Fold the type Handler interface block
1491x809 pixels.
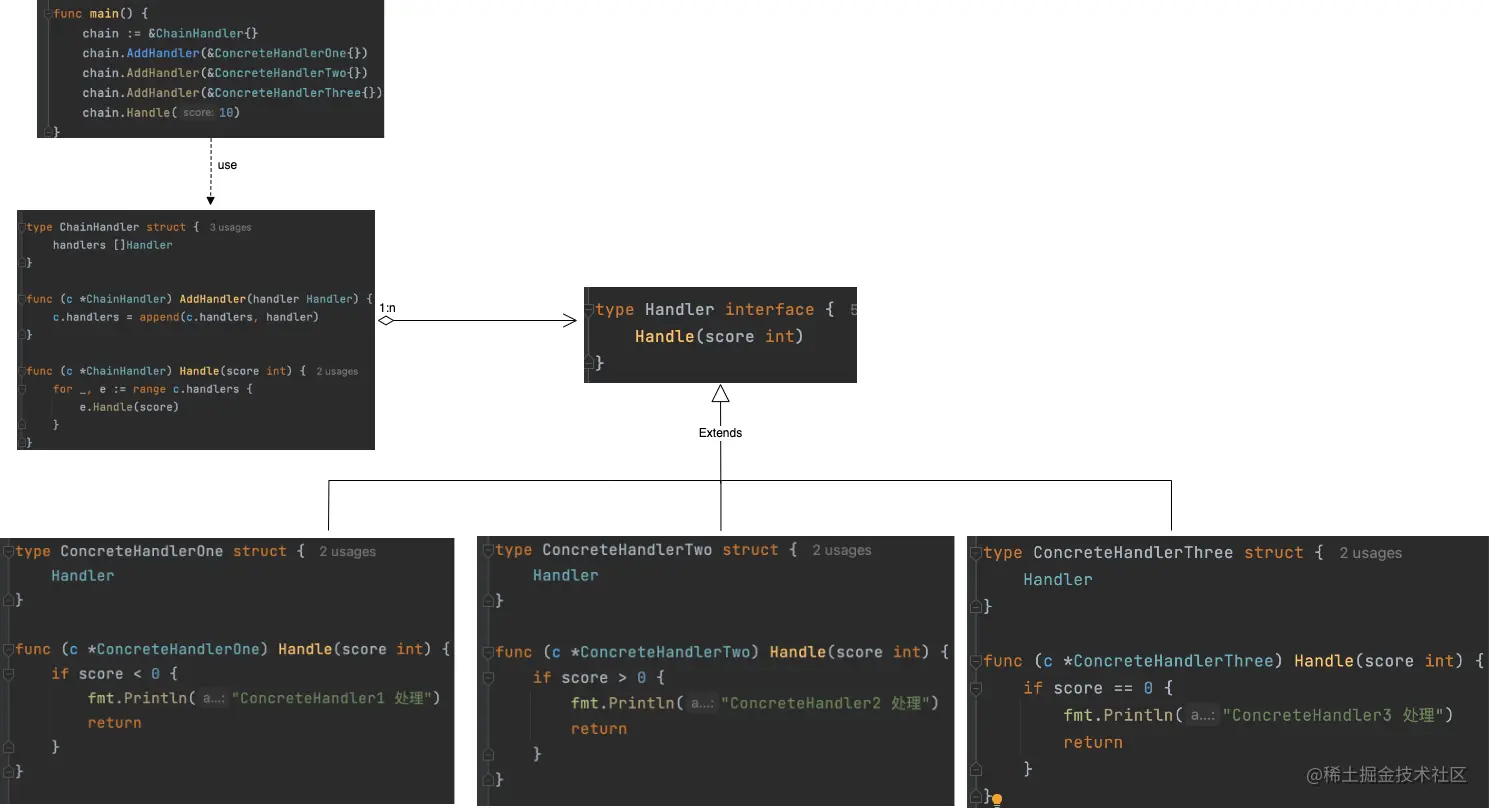[x=590, y=310]
